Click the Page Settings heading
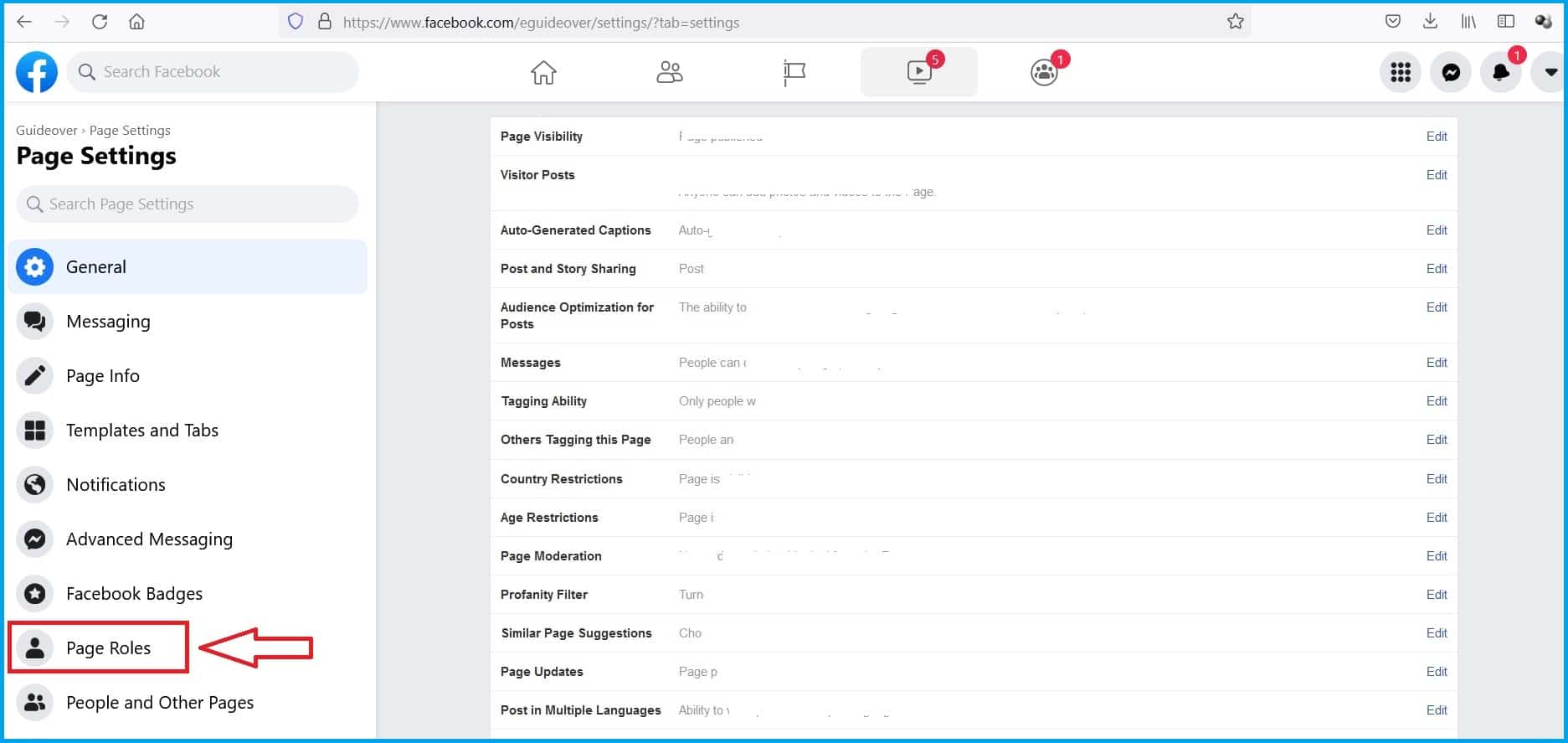This screenshot has height=743, width=1568. 96,156
